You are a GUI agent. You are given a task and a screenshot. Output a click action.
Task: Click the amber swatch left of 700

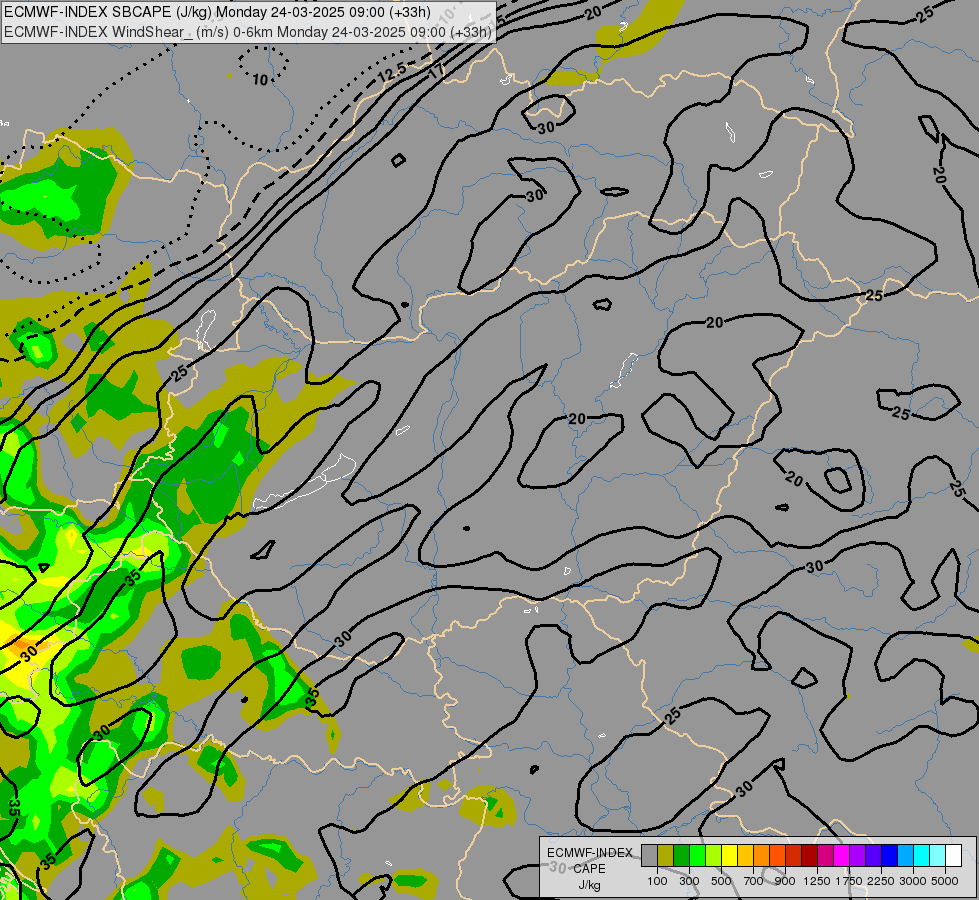point(745,855)
